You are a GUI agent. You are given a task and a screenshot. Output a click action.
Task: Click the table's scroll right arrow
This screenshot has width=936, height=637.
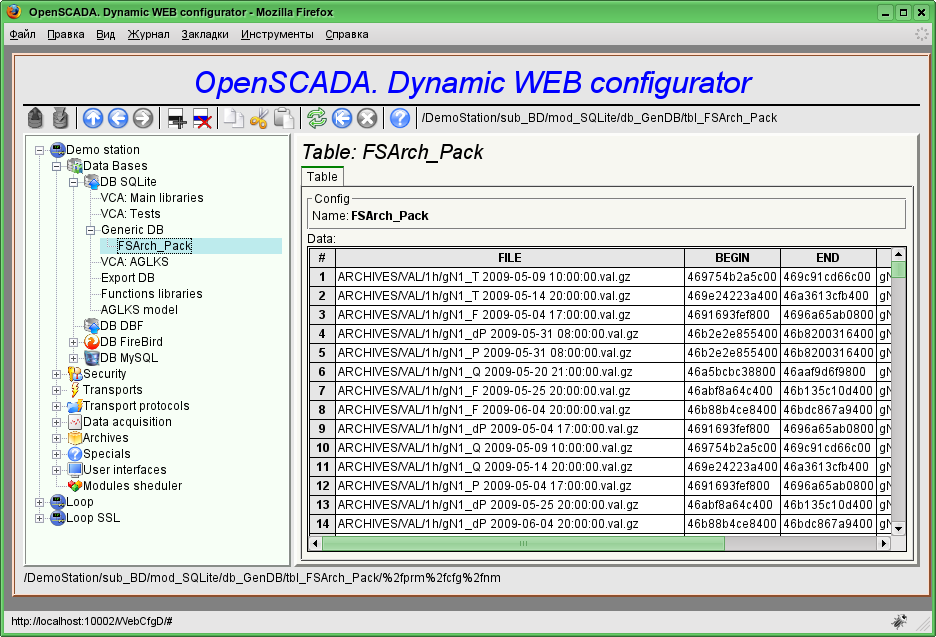coord(884,543)
